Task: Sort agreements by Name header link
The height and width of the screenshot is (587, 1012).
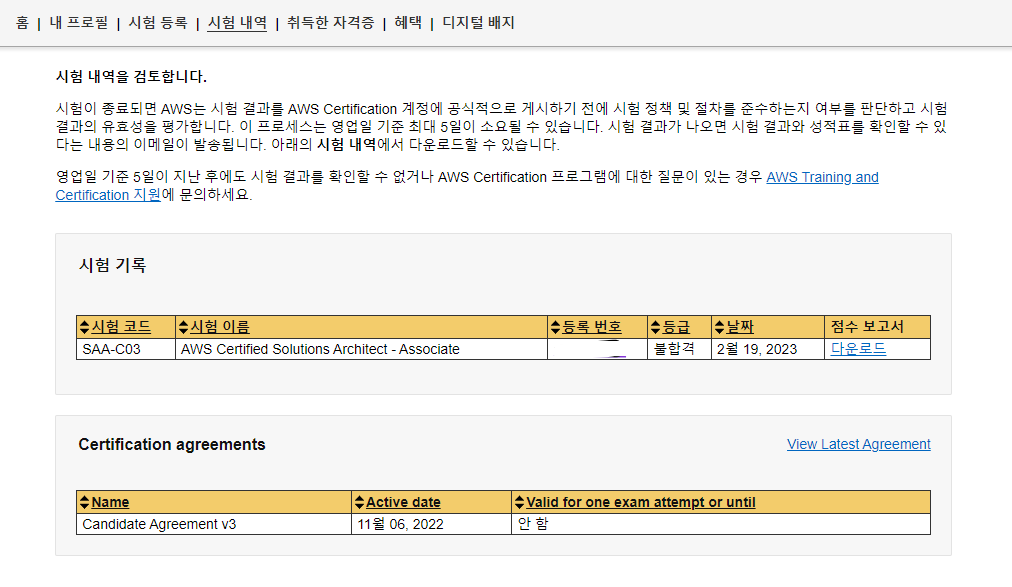Action: 110,502
